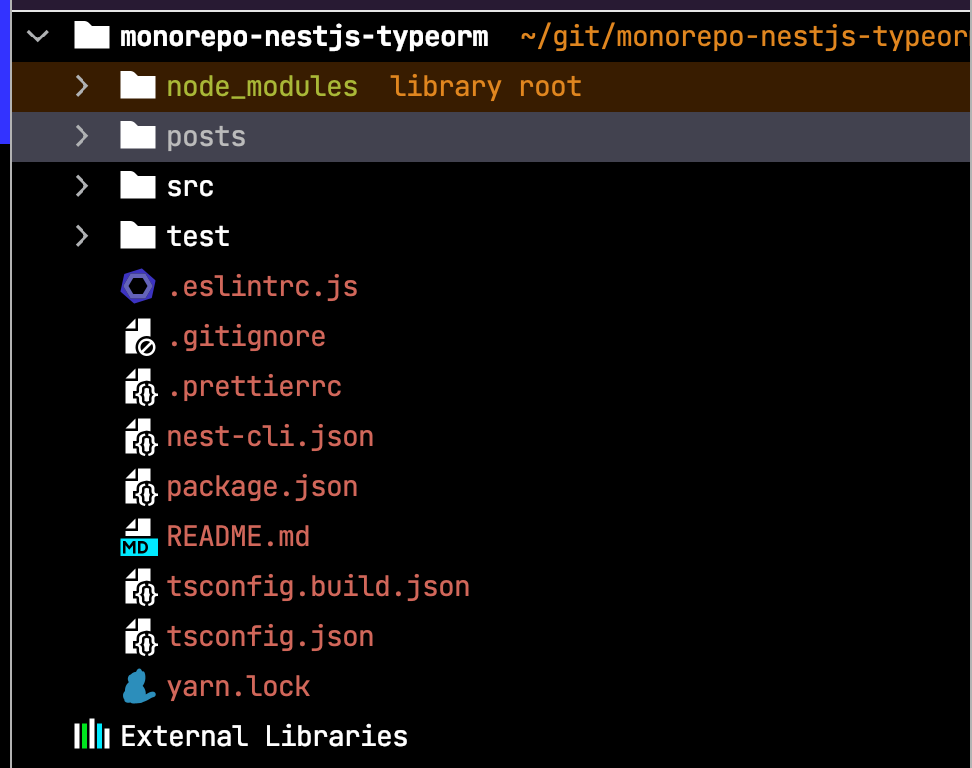Click the posts folder icon

coord(138,135)
